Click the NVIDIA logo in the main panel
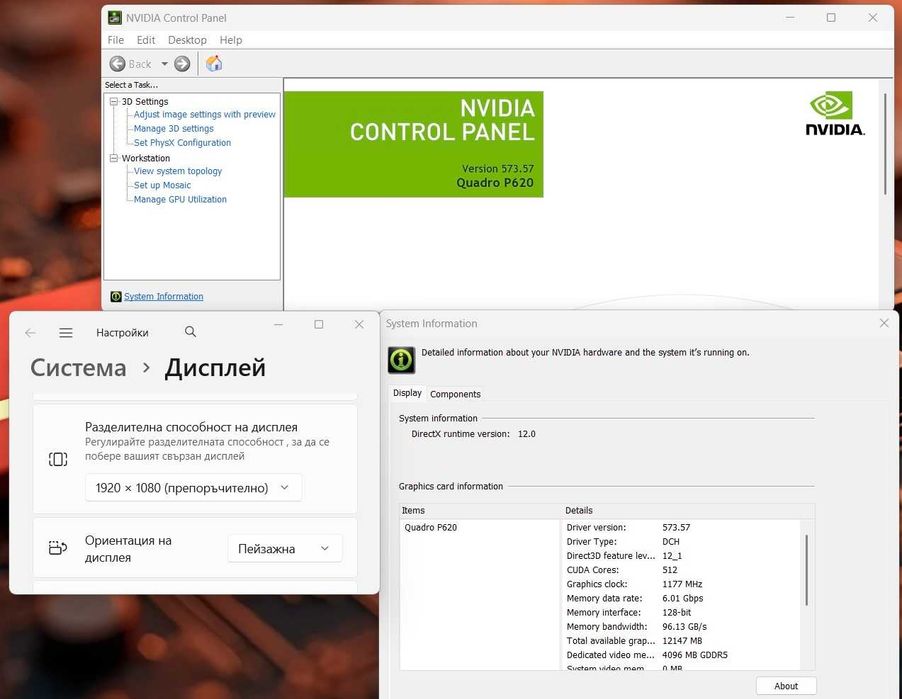902x699 pixels. click(835, 113)
